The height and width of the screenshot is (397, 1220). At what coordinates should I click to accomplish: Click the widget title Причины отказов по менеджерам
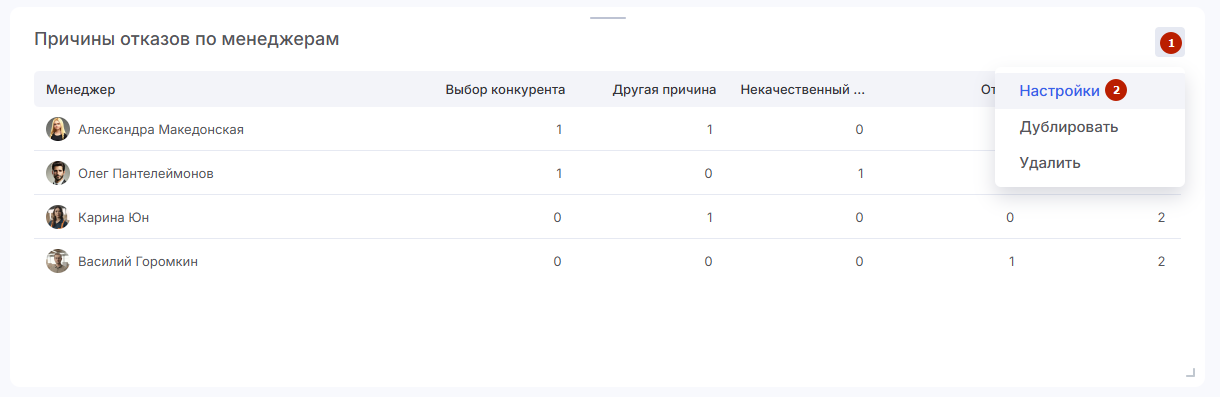click(x=187, y=39)
